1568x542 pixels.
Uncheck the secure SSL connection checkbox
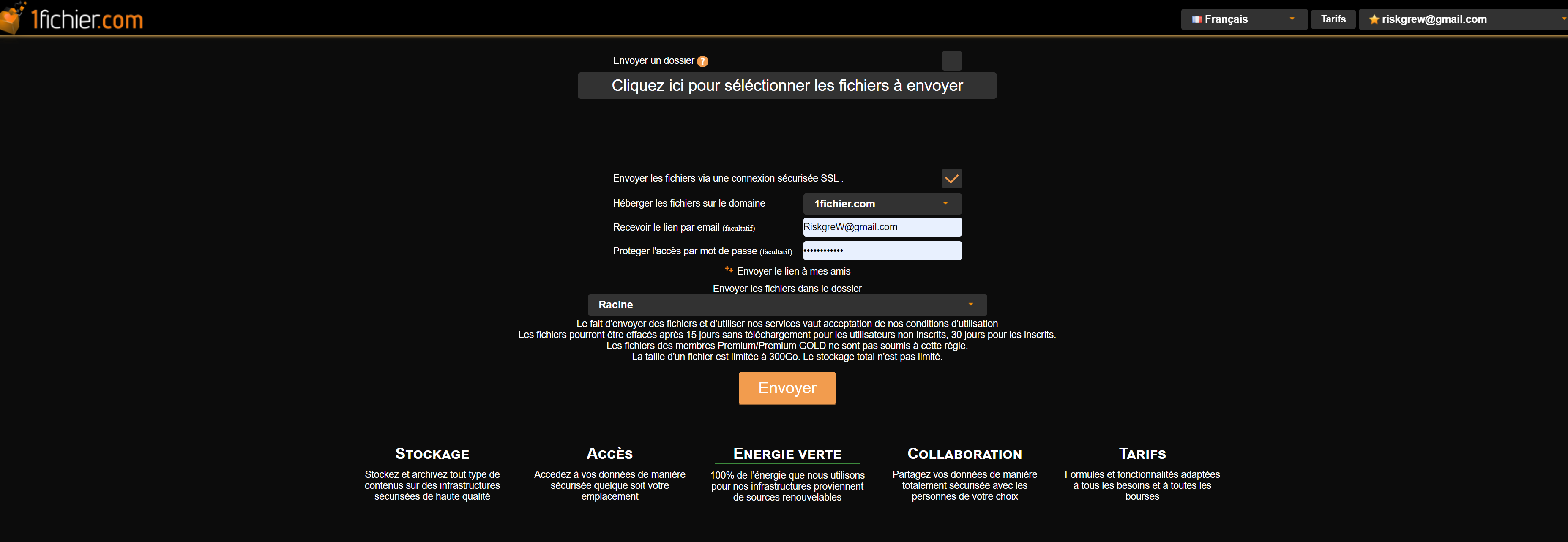click(x=951, y=178)
